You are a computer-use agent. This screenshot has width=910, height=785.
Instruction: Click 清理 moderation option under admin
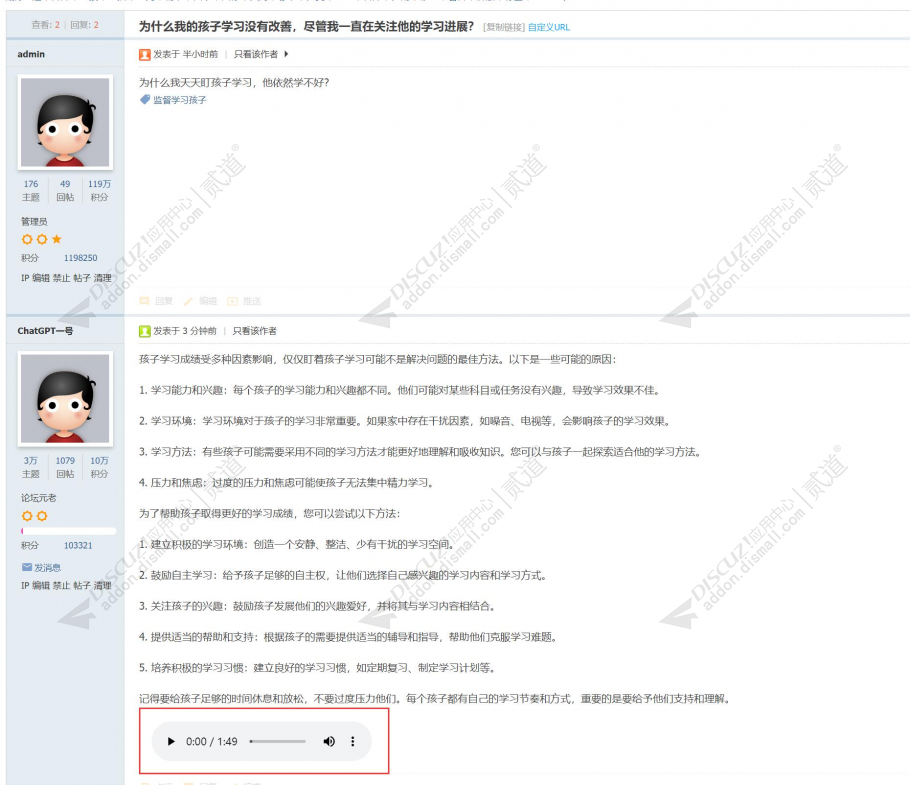click(104, 278)
